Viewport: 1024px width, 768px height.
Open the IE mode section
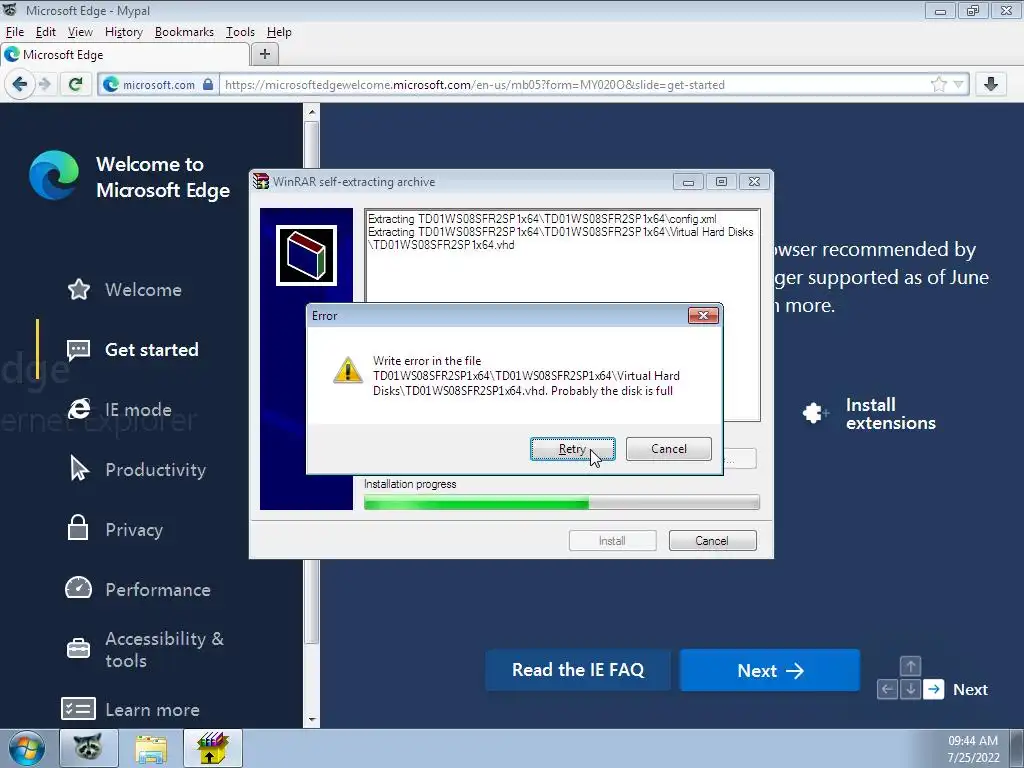coord(138,409)
